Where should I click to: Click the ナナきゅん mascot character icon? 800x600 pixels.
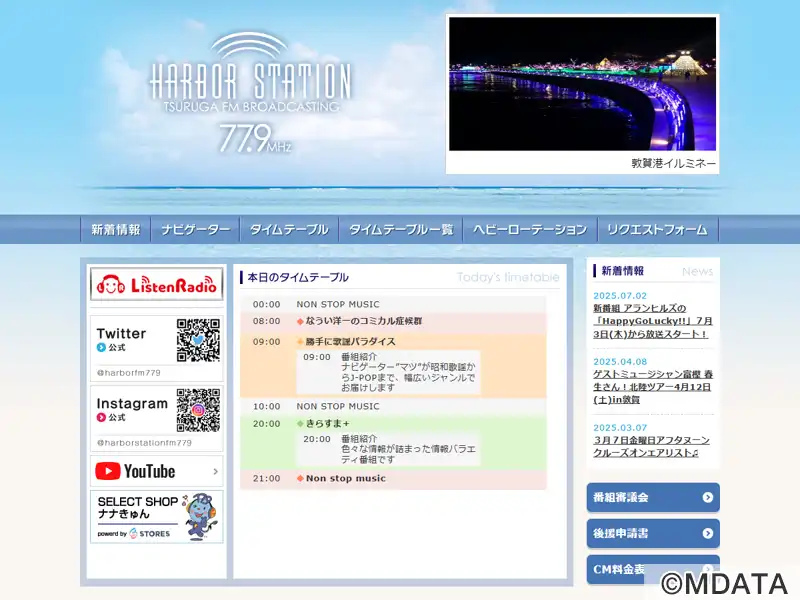[201, 516]
